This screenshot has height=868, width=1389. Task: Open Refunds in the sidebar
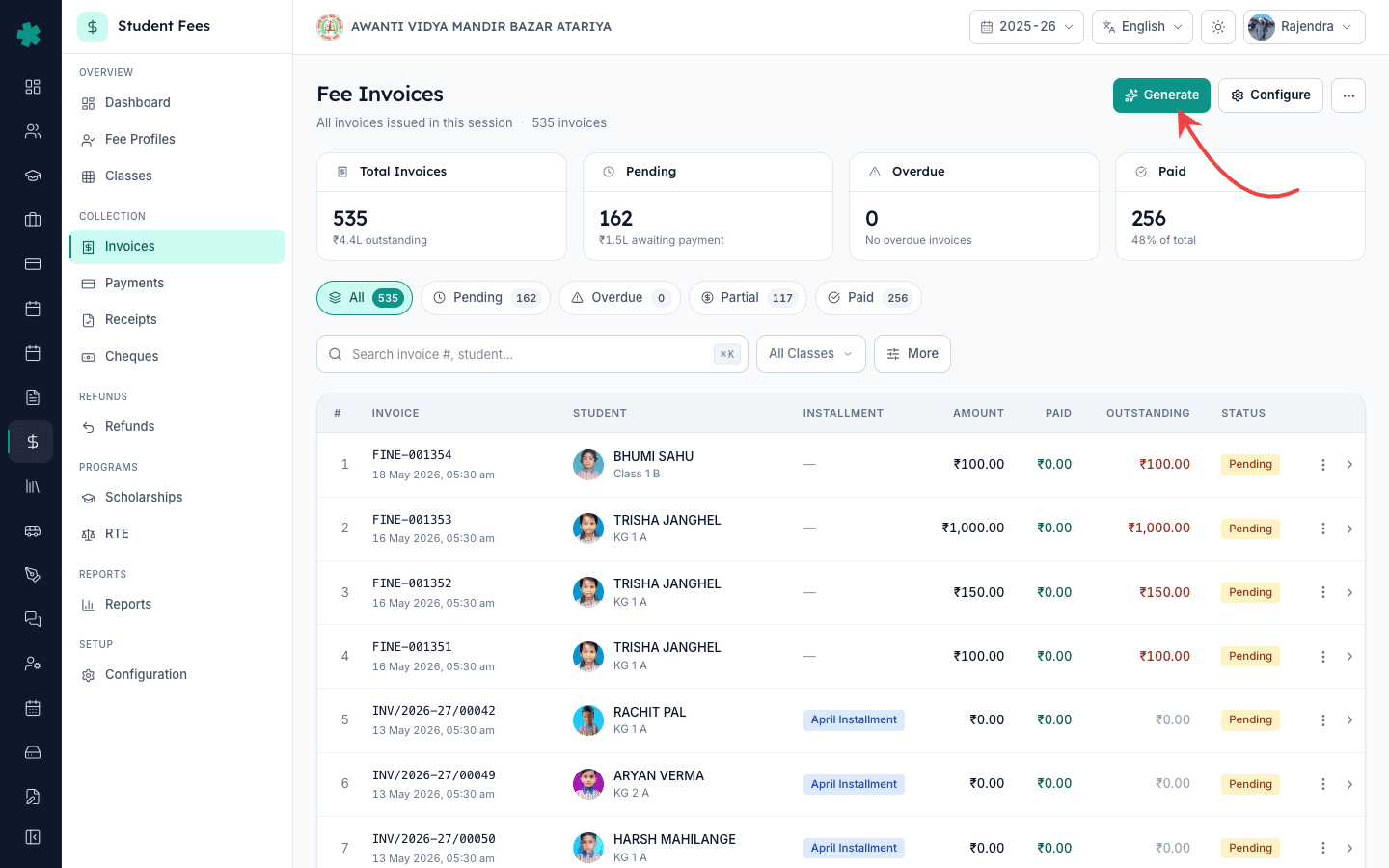[x=177, y=427]
